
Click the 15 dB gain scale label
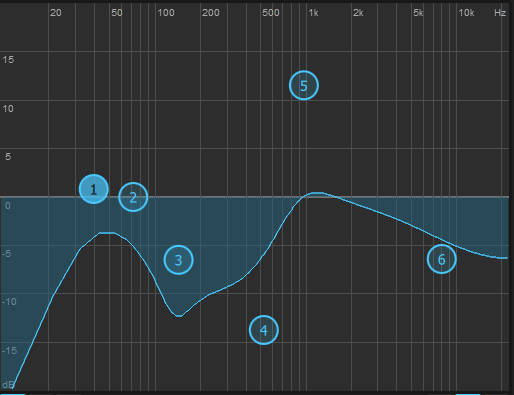(8, 60)
